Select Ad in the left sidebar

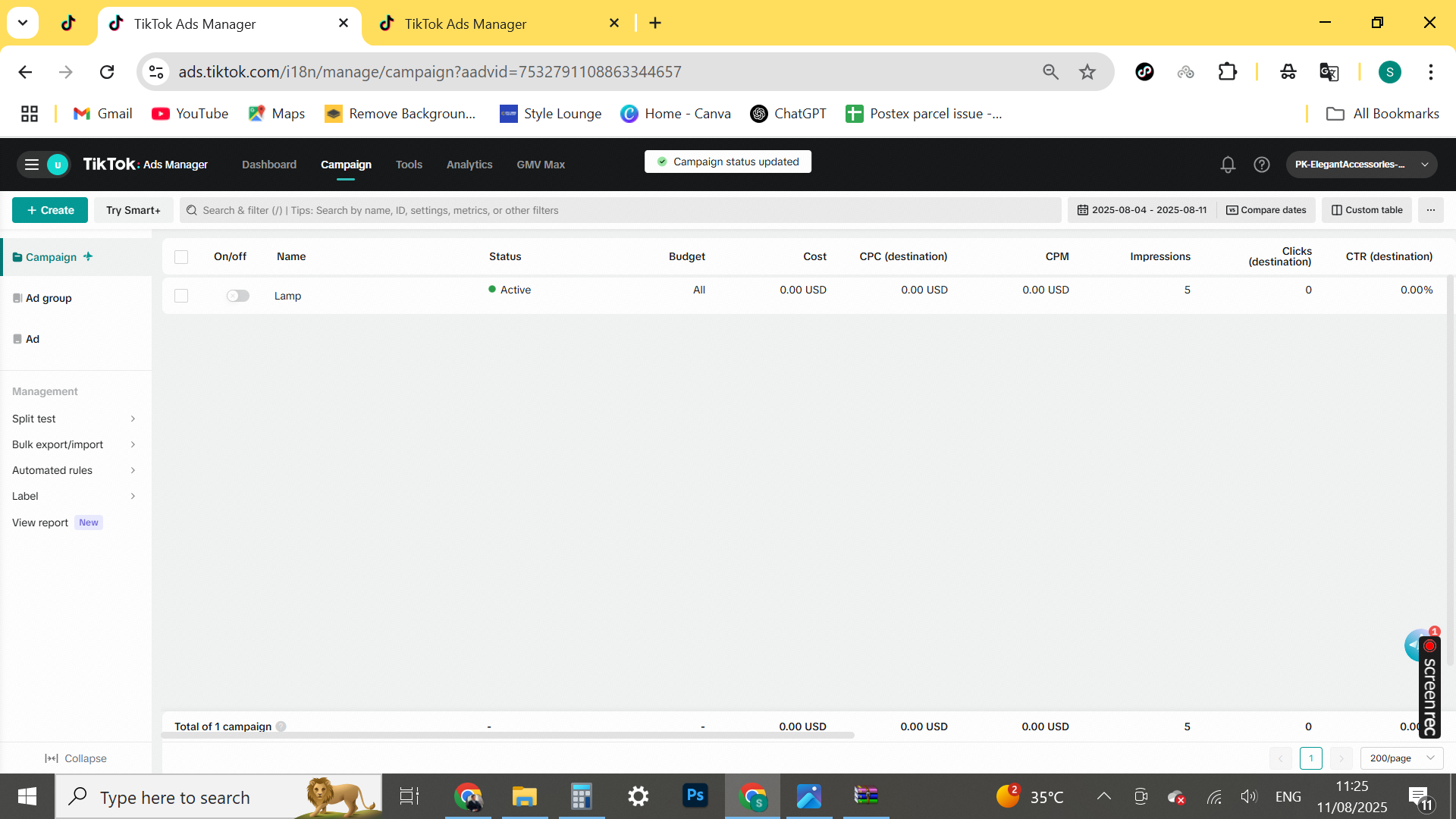[x=32, y=339]
